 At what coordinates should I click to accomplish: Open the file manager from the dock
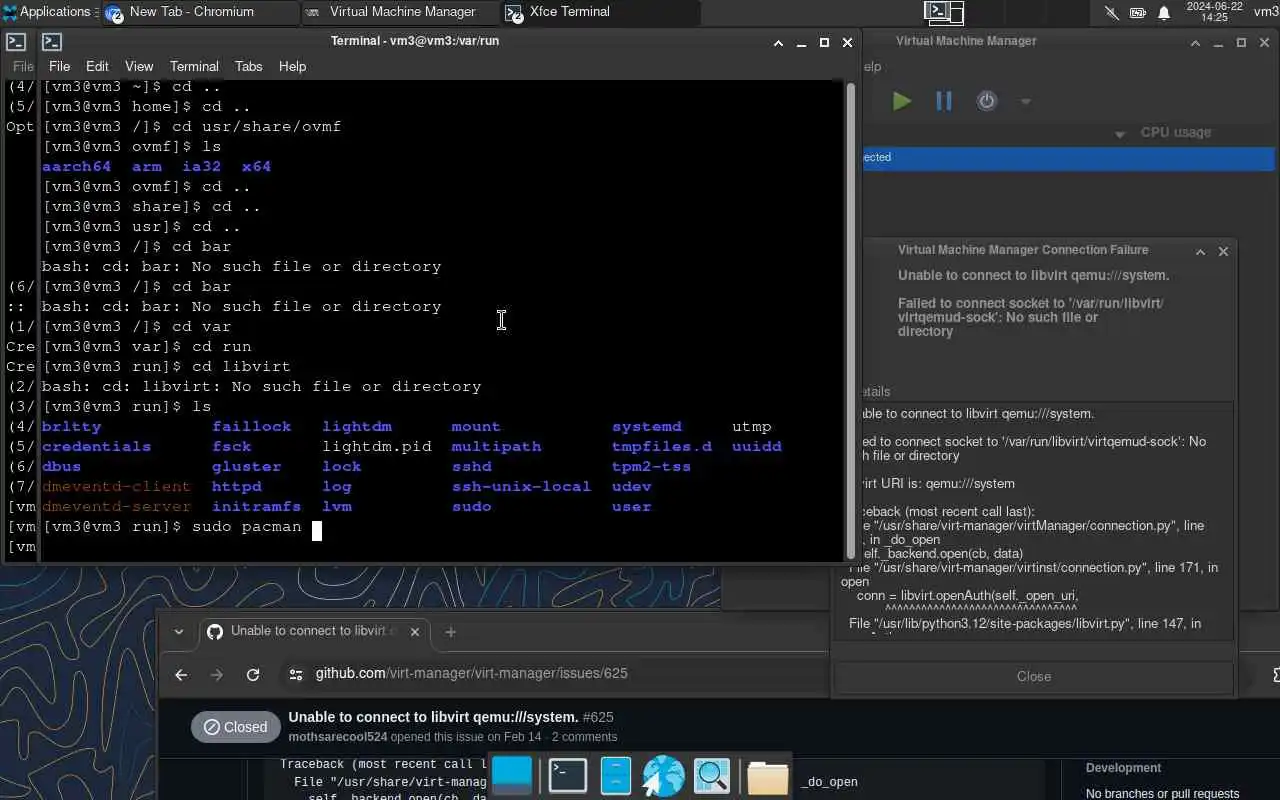pyautogui.click(x=615, y=775)
